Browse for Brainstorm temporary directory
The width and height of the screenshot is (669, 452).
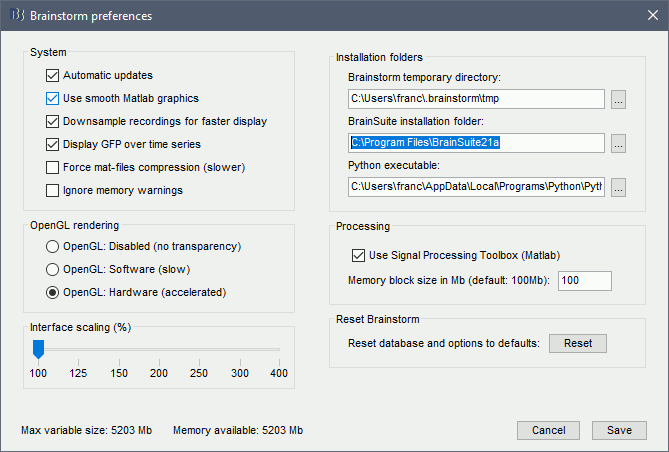click(618, 99)
